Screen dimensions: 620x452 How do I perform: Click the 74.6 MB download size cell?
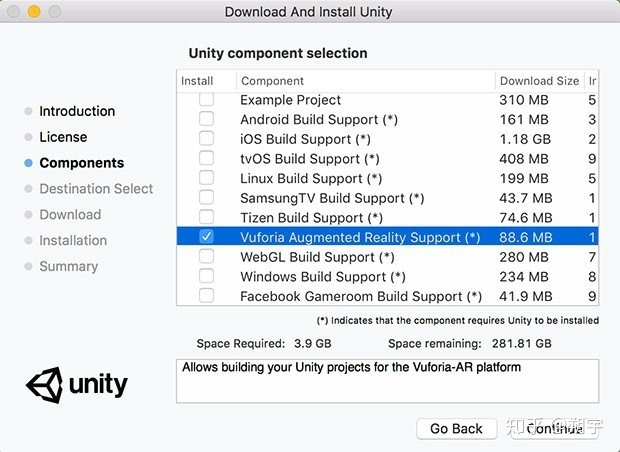[525, 218]
